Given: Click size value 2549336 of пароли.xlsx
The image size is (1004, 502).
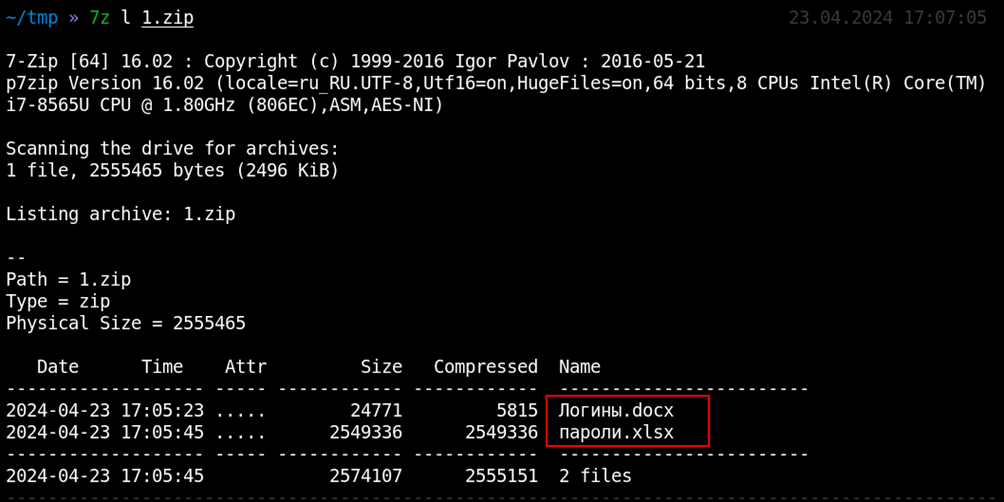Looking at the screenshot, I should pyautogui.click(x=366, y=433).
